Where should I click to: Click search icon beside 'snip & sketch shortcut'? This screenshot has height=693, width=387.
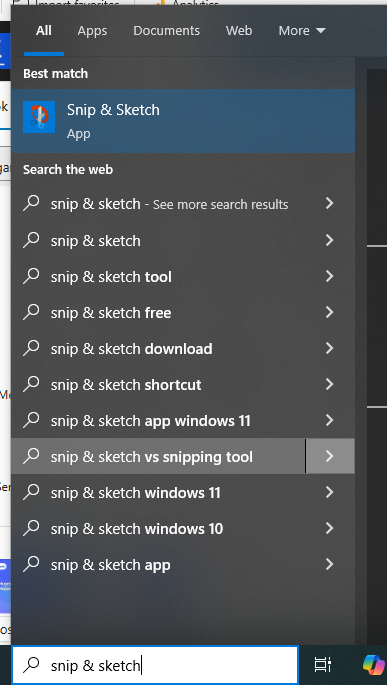tap(31, 384)
